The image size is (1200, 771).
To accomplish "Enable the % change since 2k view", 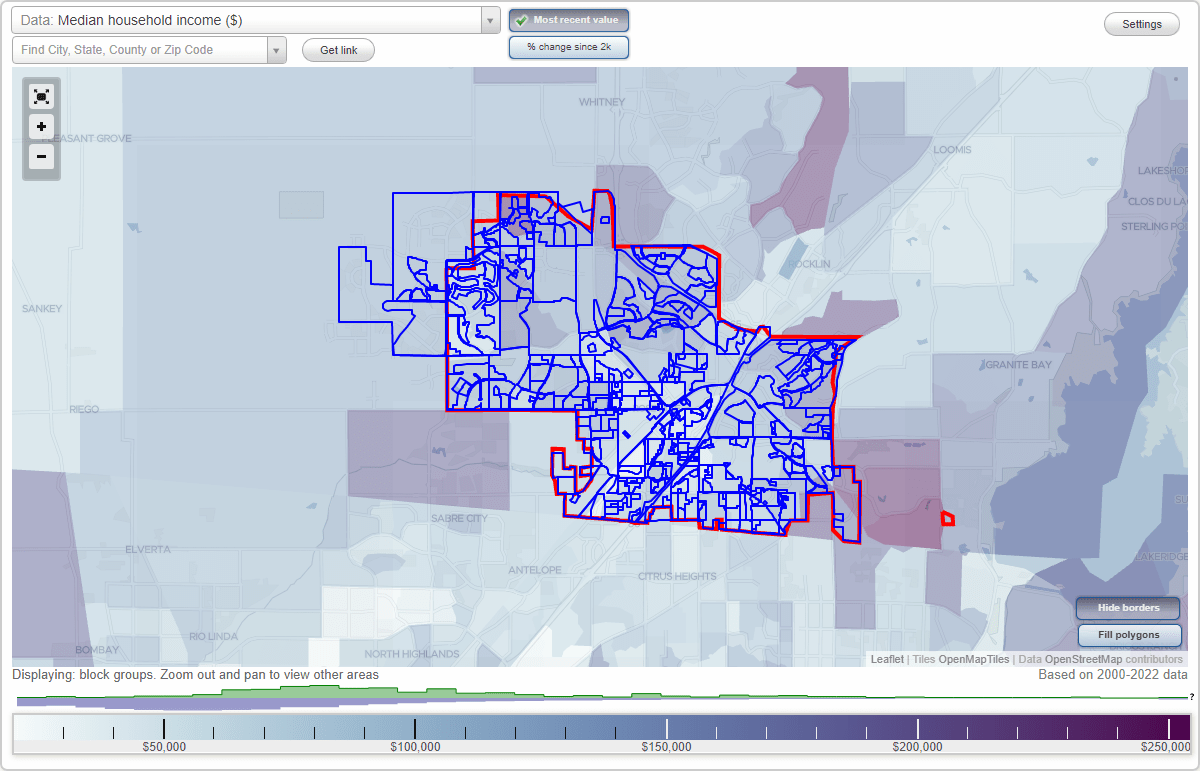I will coord(568,46).
